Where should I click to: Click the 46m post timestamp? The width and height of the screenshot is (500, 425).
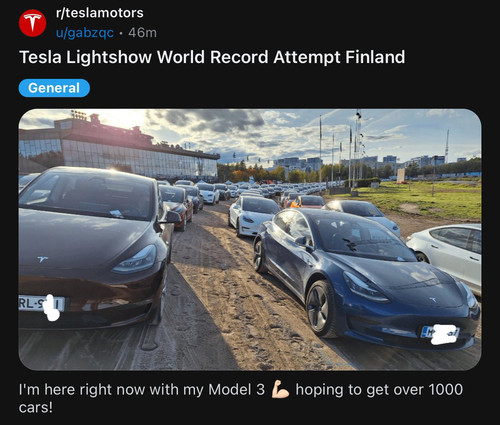pyautogui.click(x=142, y=33)
